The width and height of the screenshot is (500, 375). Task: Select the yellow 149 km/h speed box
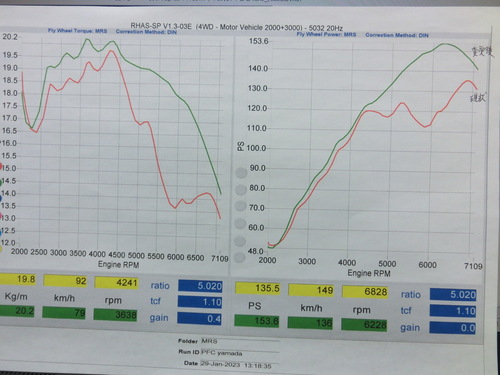tap(311, 290)
